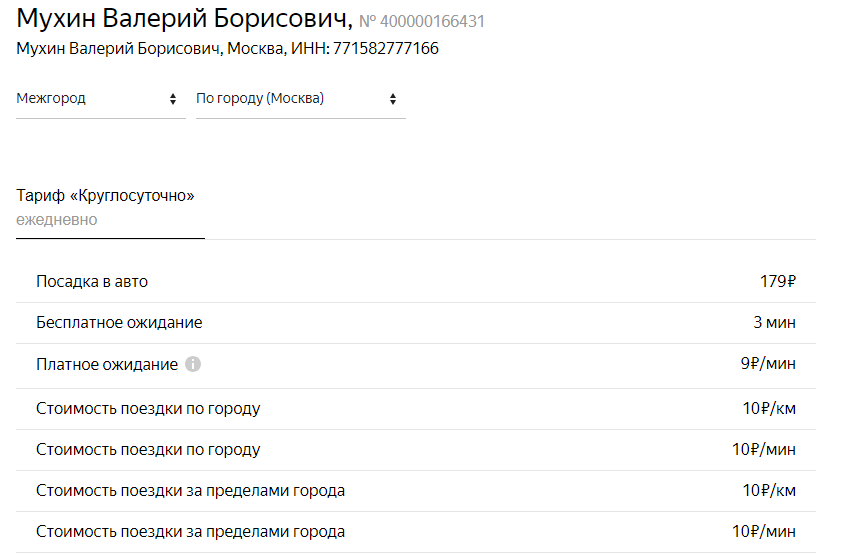Click the ИНН: 771582777166 text
The height and width of the screenshot is (557, 846).
pos(365,49)
